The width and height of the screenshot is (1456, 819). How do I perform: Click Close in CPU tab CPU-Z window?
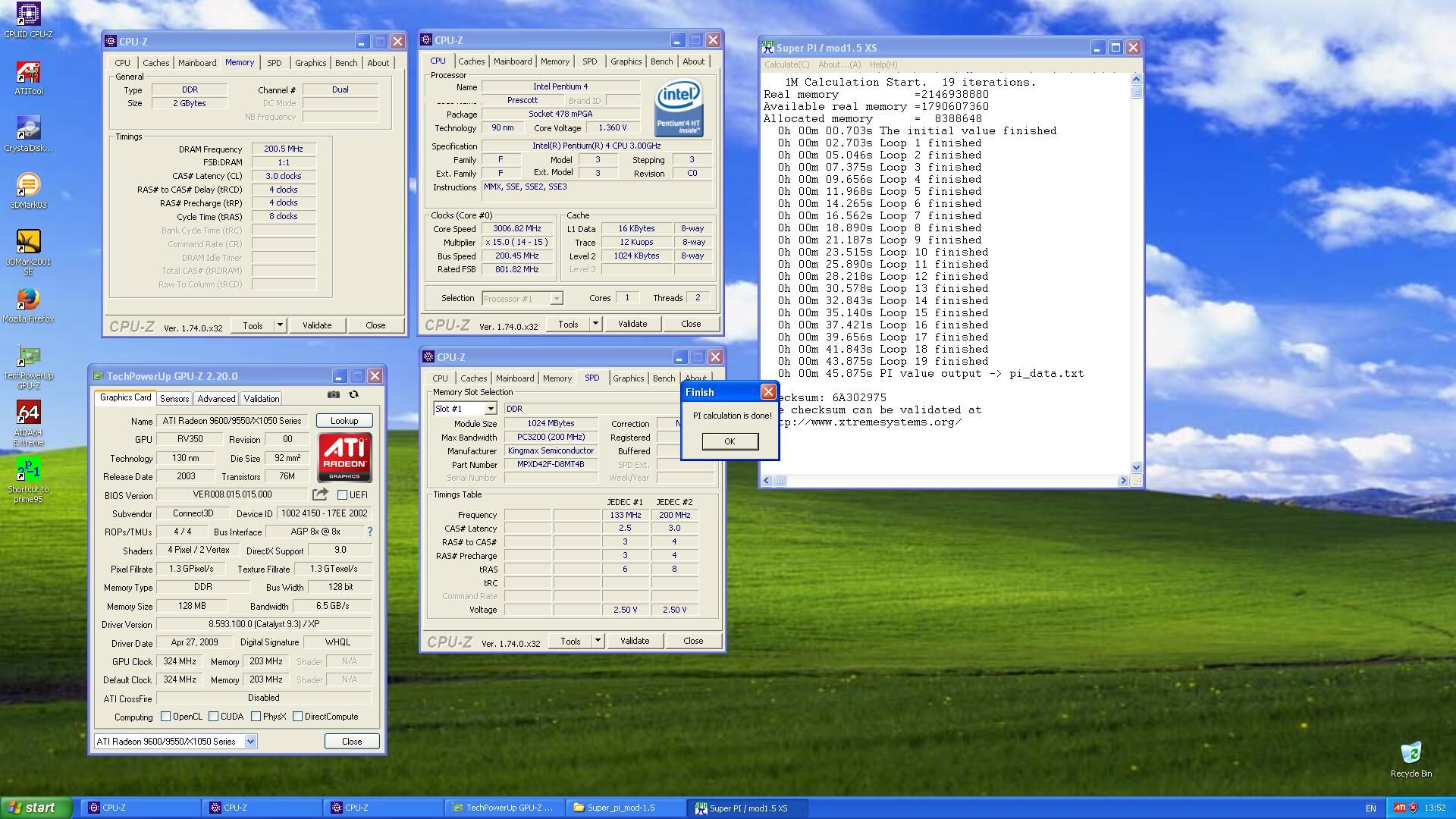(691, 324)
